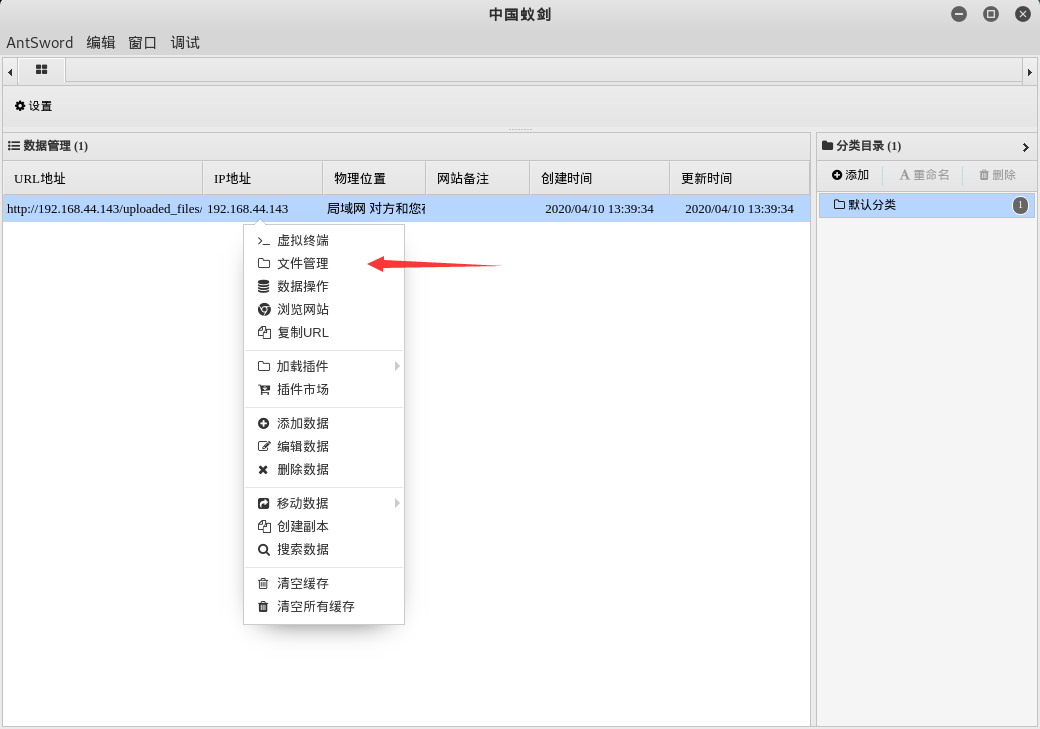Click the database icon beside 数据操作

pos(263,287)
